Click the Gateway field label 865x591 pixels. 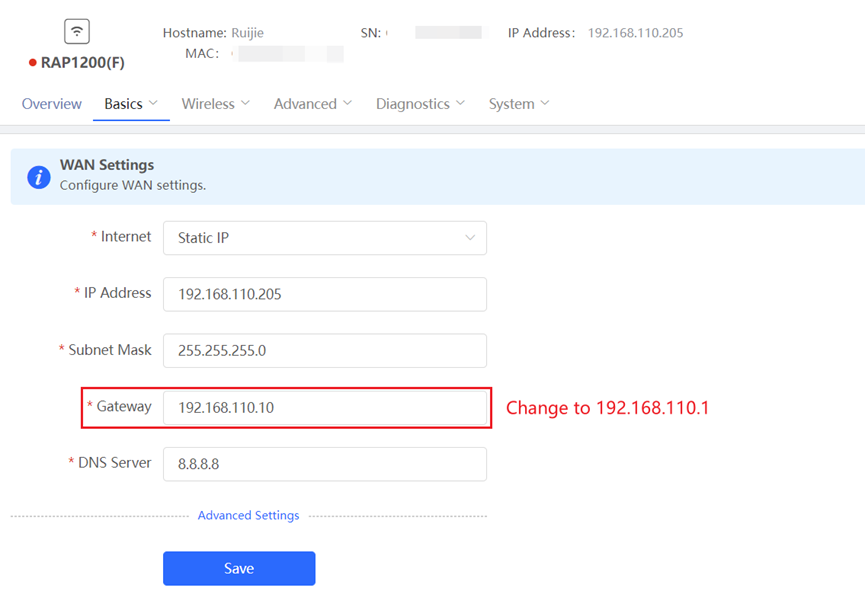(124, 407)
